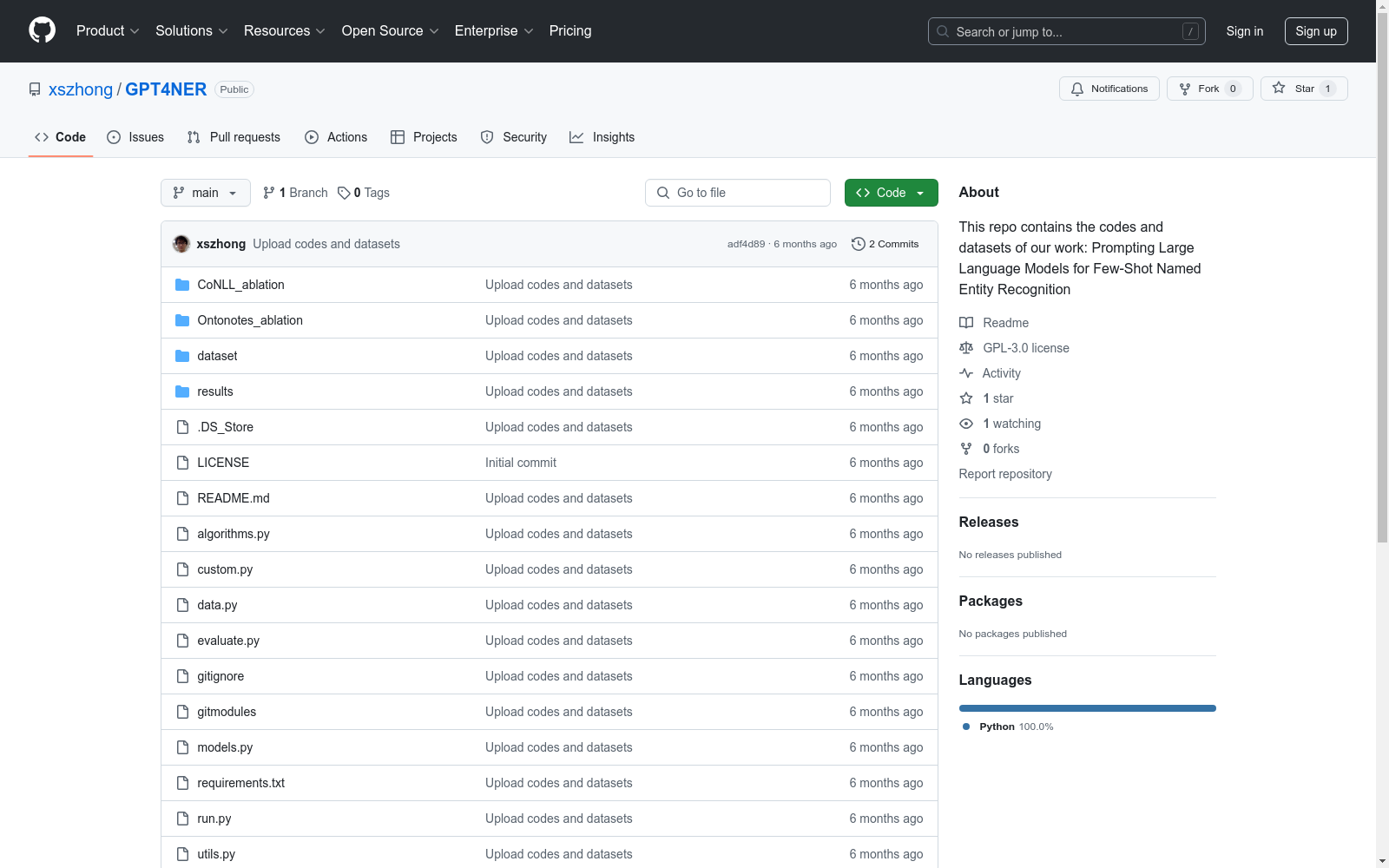Open the requirements.txt file
This screenshot has height=868, width=1389.
pos(240,783)
